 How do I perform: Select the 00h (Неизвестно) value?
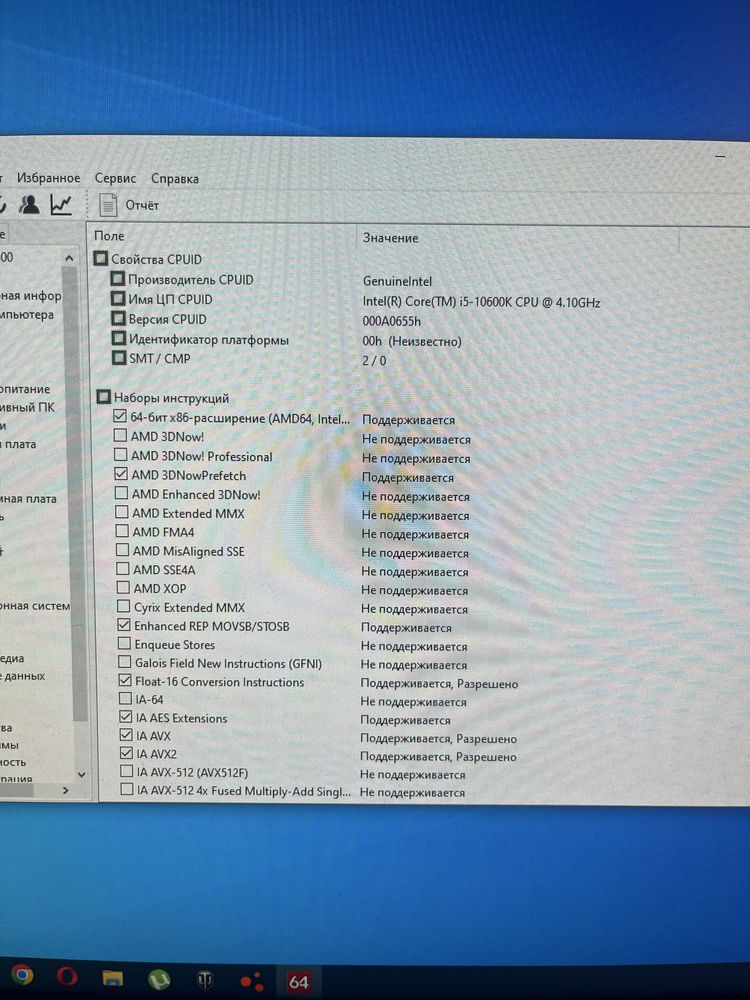pos(412,341)
